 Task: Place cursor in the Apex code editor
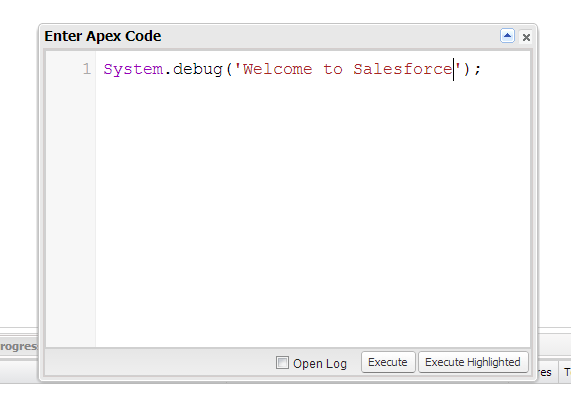click(312, 198)
